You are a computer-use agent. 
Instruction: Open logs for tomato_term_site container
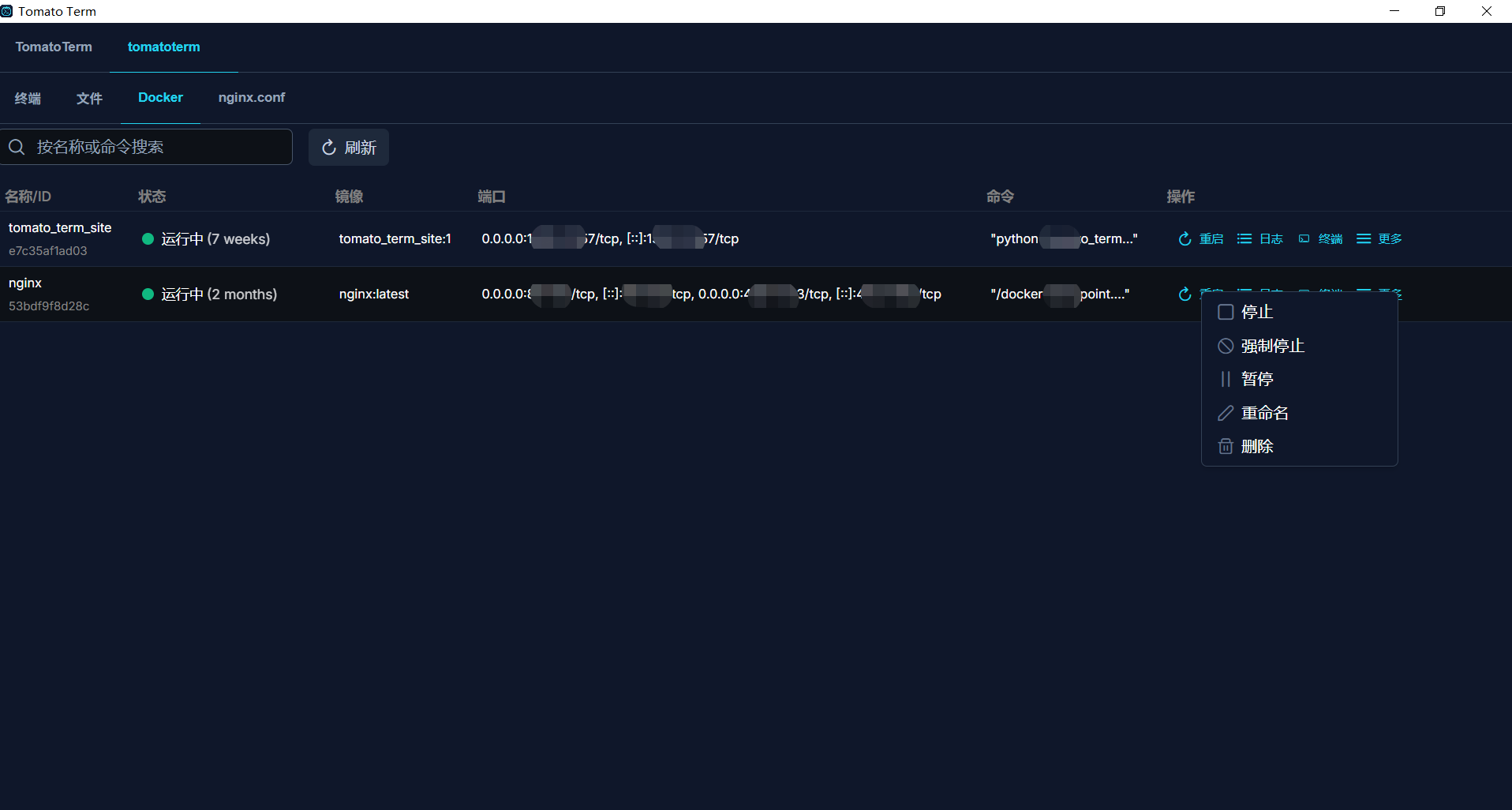[x=1260, y=239]
